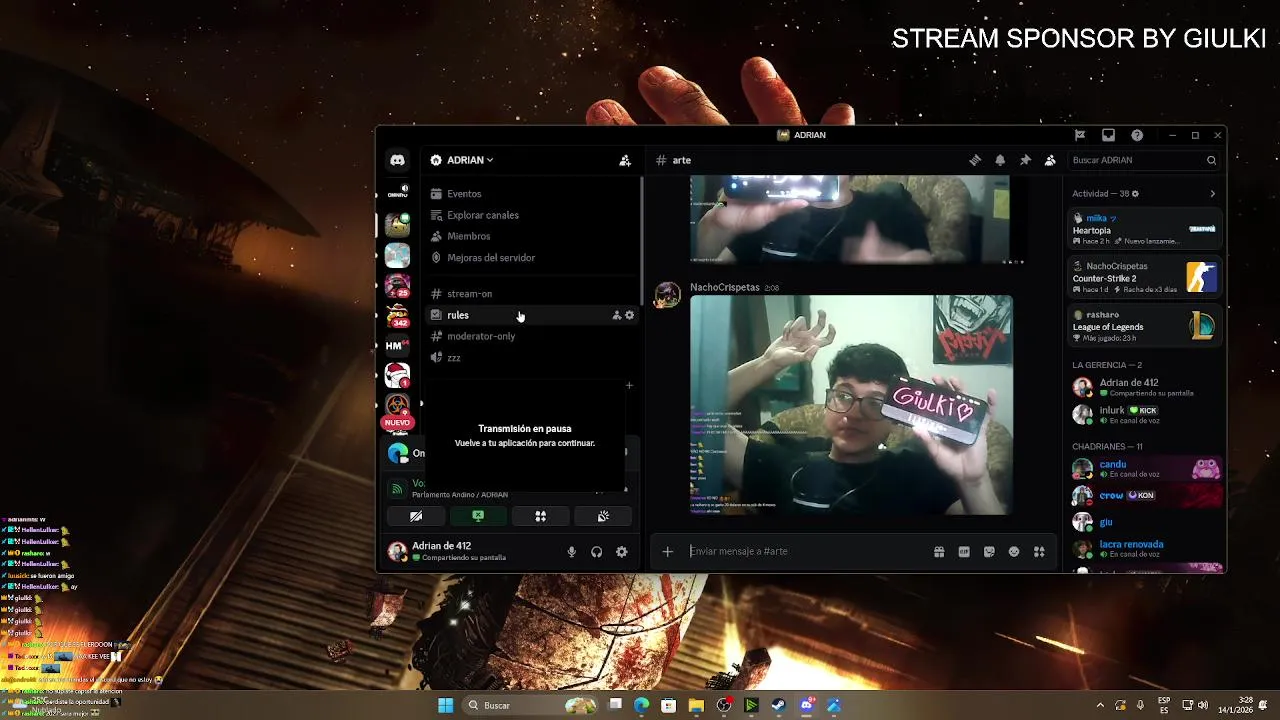Open rasharo League of Legends activity card

pyautogui.click(x=1144, y=326)
